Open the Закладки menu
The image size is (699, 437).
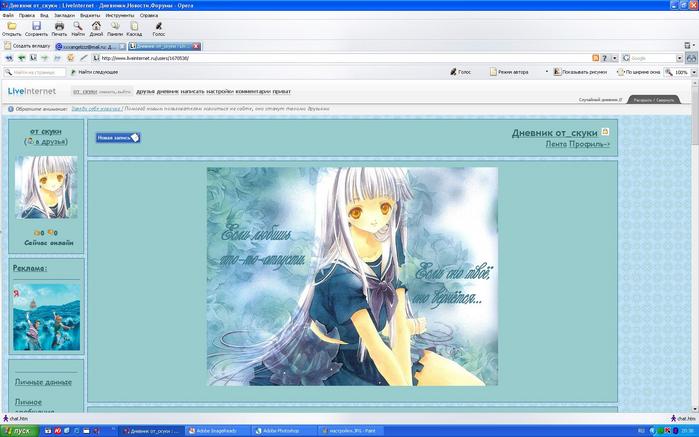pyautogui.click(x=64, y=15)
